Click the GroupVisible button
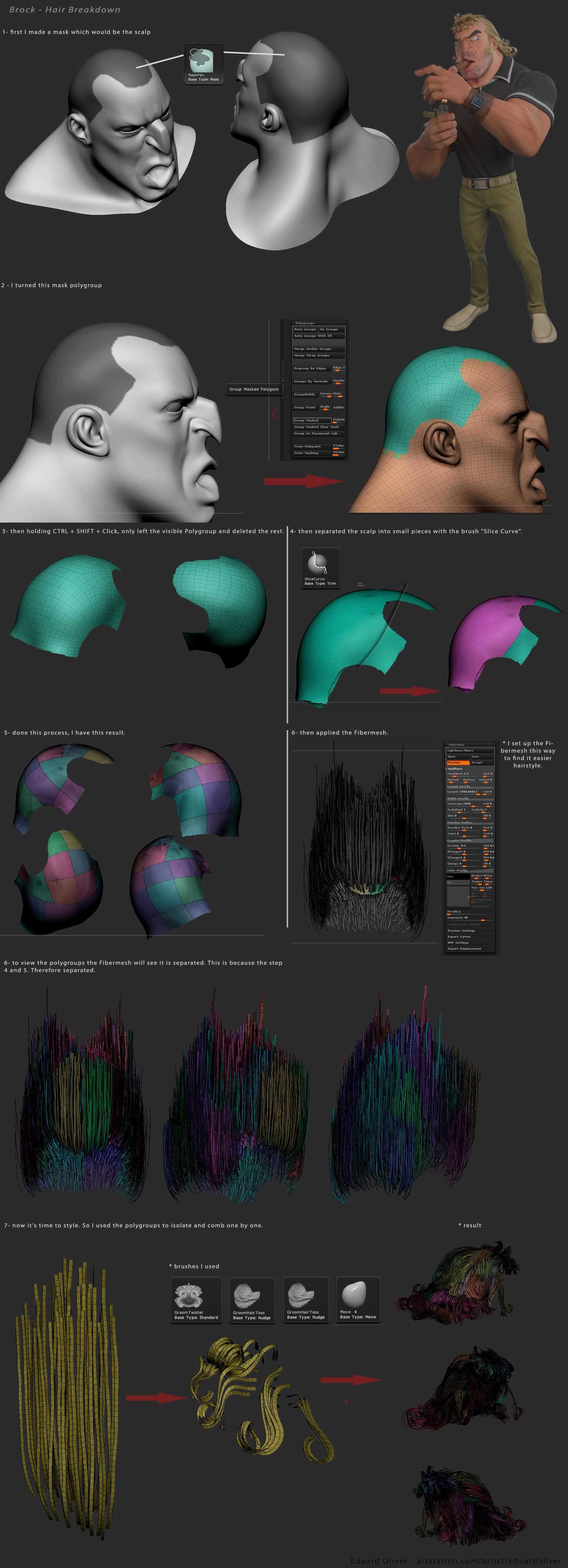This screenshot has width=568, height=1568. pos(306,395)
